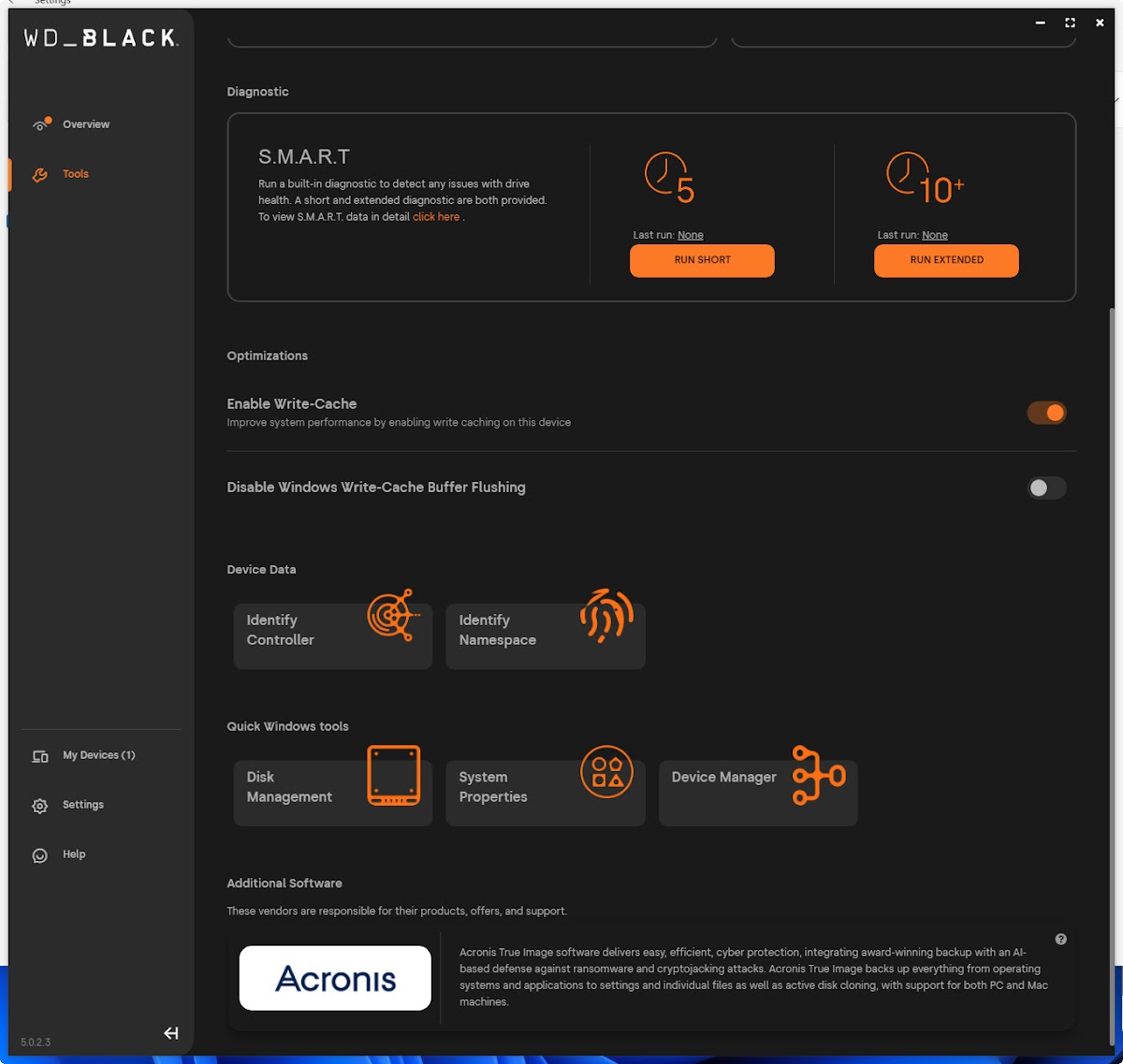Click the Diagnostic section heading
The width and height of the screenshot is (1123, 1064).
coord(257,92)
